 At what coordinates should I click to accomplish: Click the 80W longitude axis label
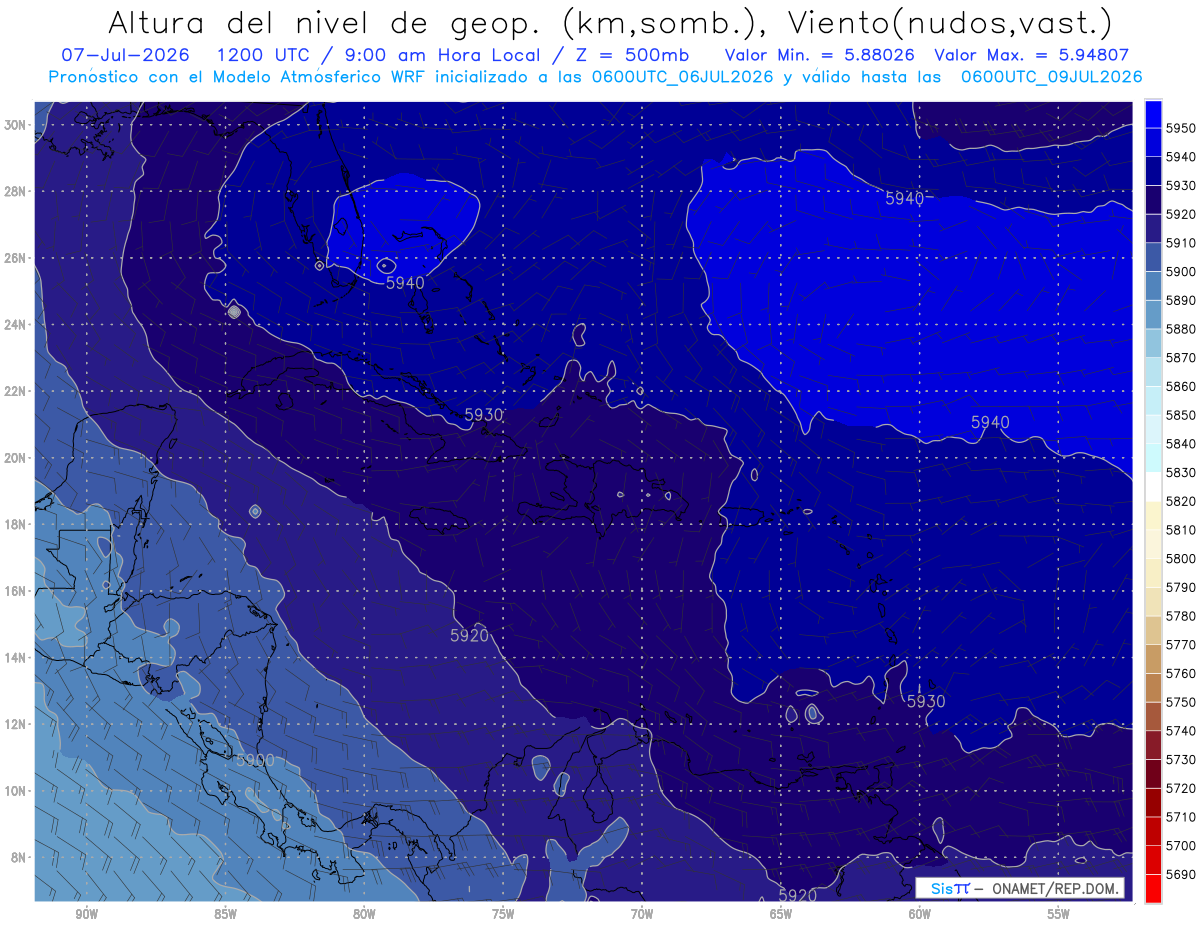[x=364, y=914]
